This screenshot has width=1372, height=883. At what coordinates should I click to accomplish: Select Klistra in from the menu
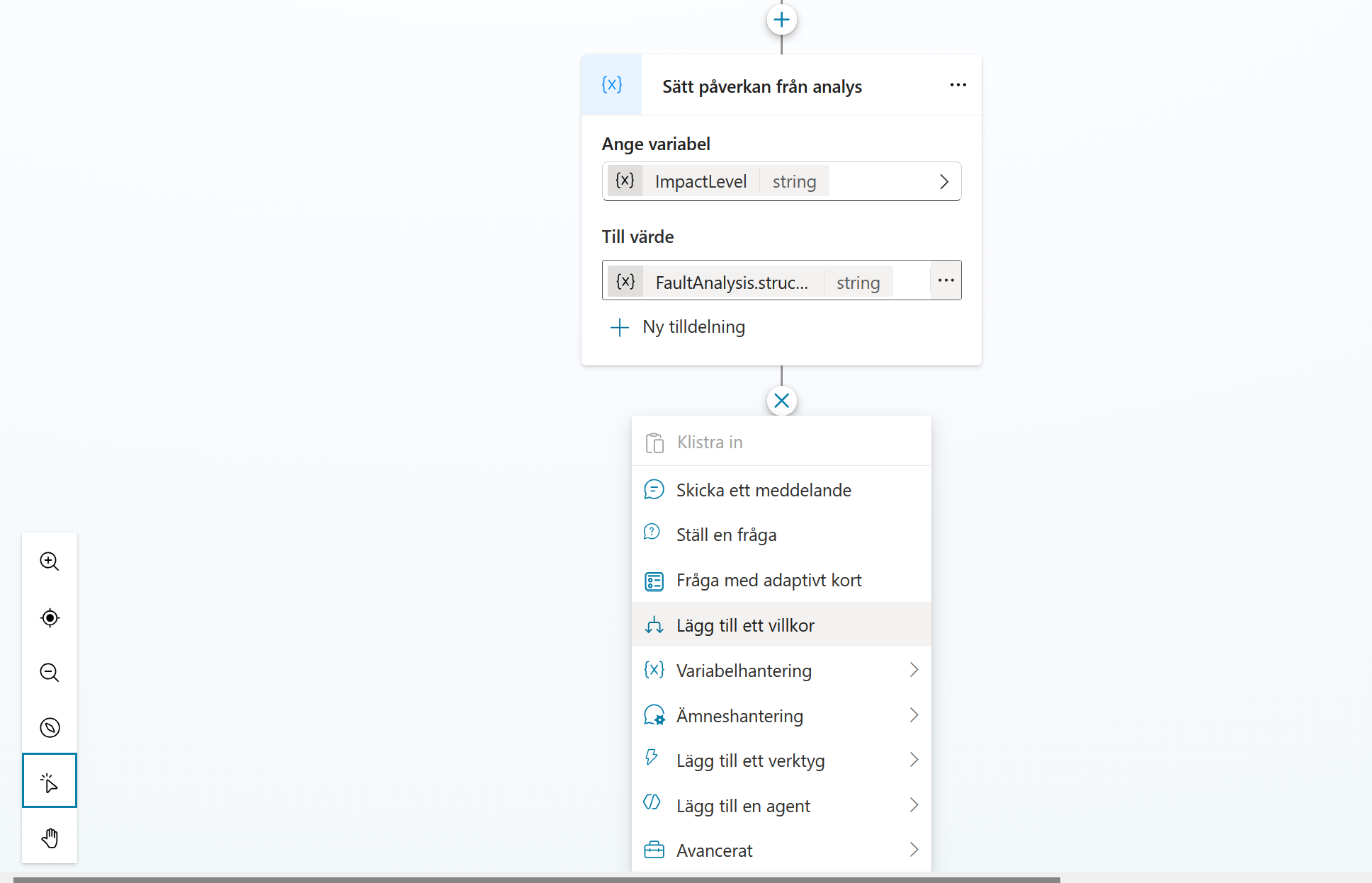[x=781, y=443]
